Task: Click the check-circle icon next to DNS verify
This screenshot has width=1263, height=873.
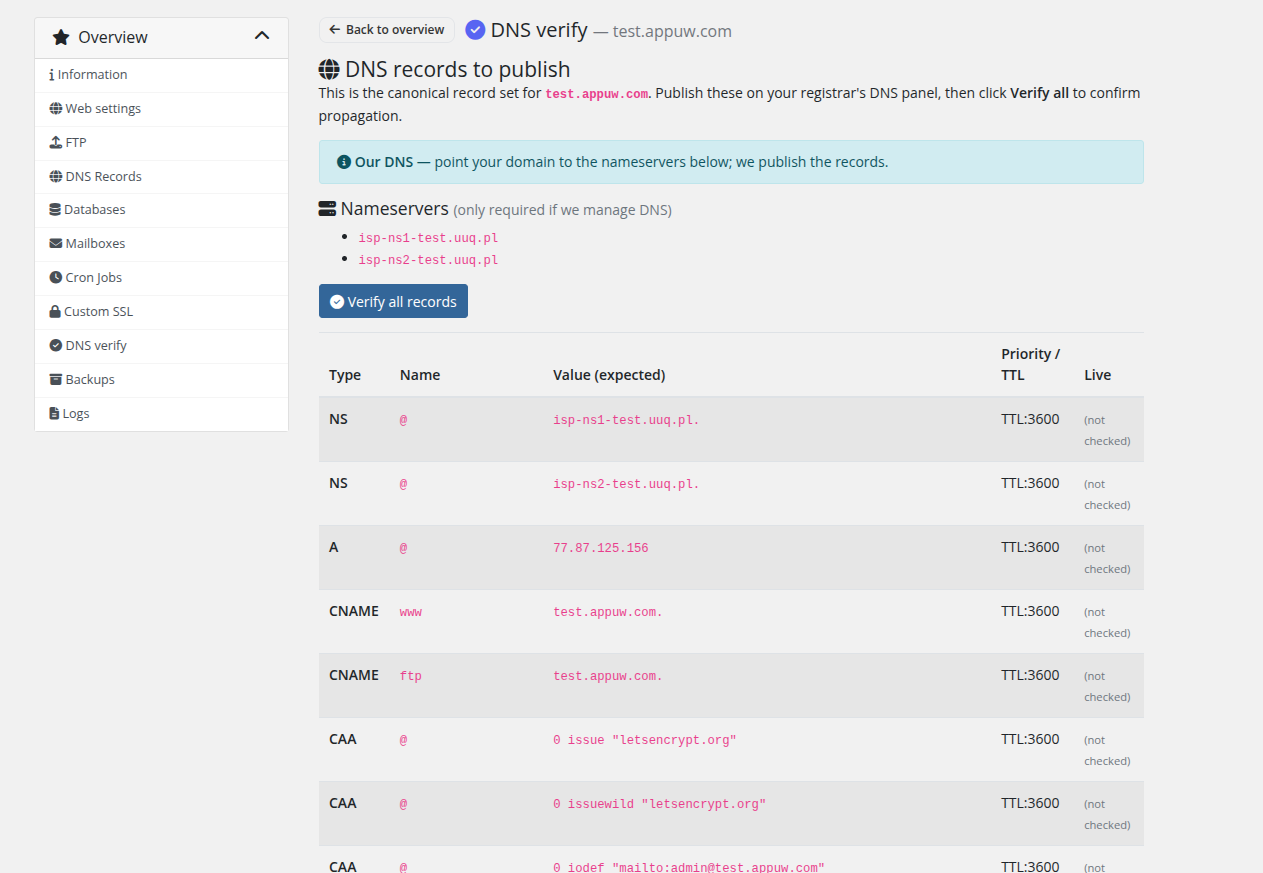Action: pyautogui.click(x=55, y=345)
